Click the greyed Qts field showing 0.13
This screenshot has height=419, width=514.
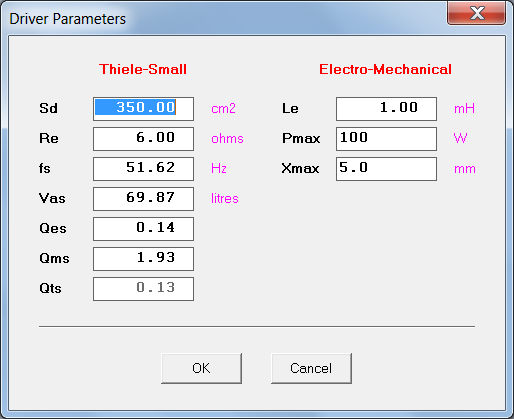coord(143,289)
